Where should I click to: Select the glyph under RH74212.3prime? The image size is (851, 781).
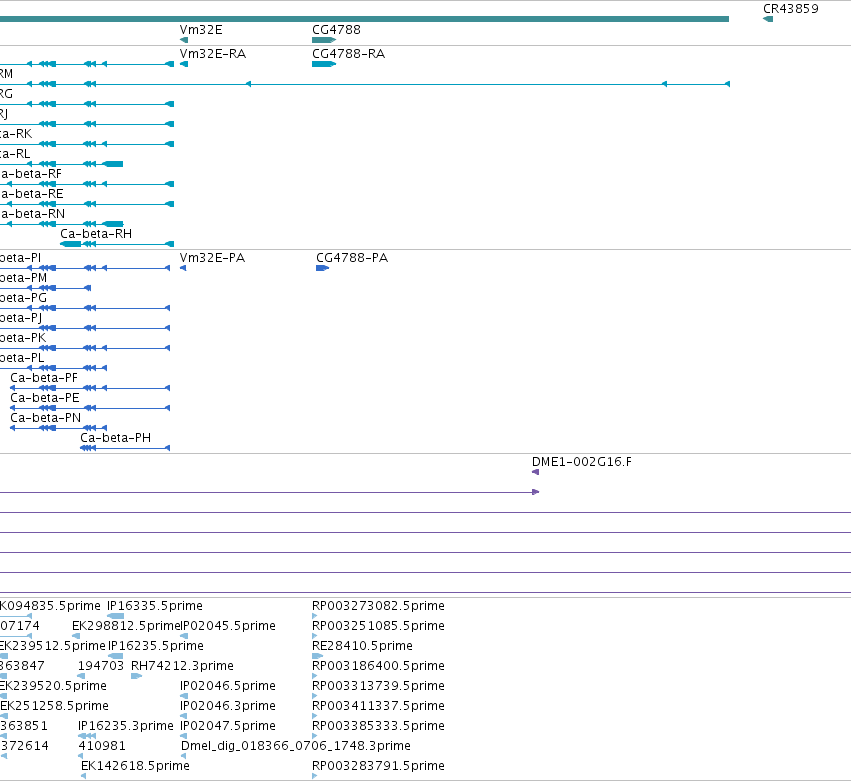click(x=136, y=676)
